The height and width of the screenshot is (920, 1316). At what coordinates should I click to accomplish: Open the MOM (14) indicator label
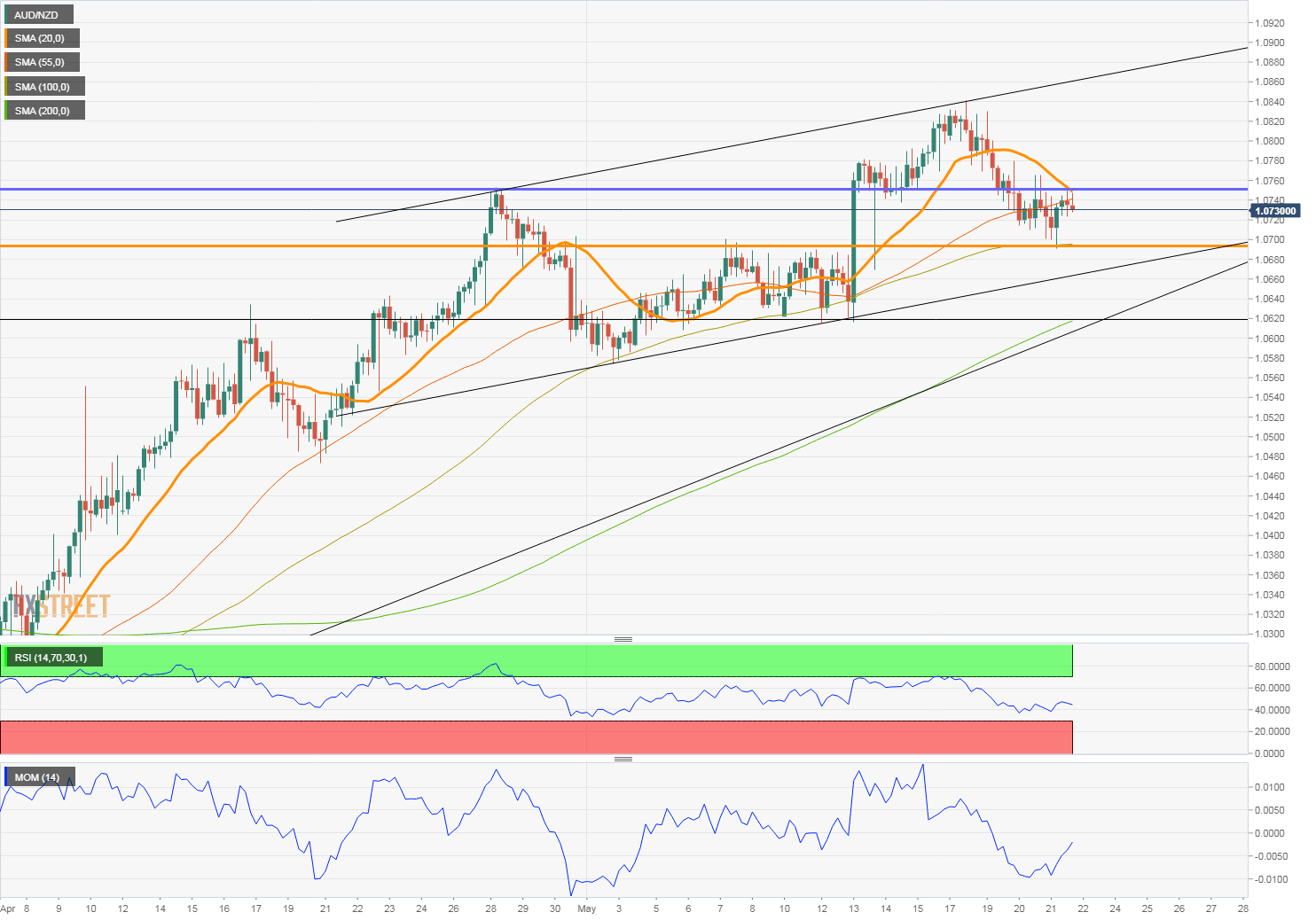click(39, 777)
